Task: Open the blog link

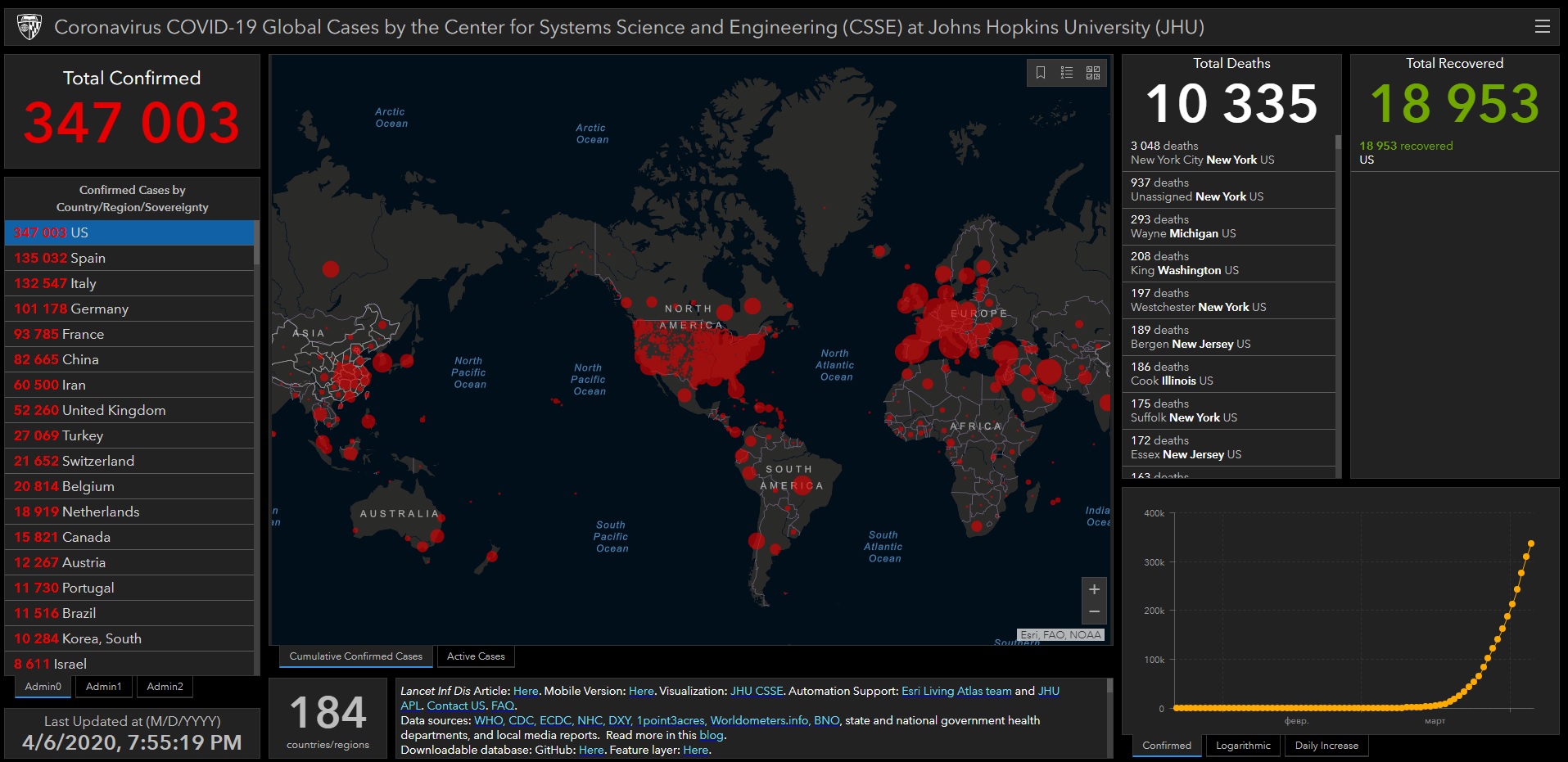Action: coord(712,736)
